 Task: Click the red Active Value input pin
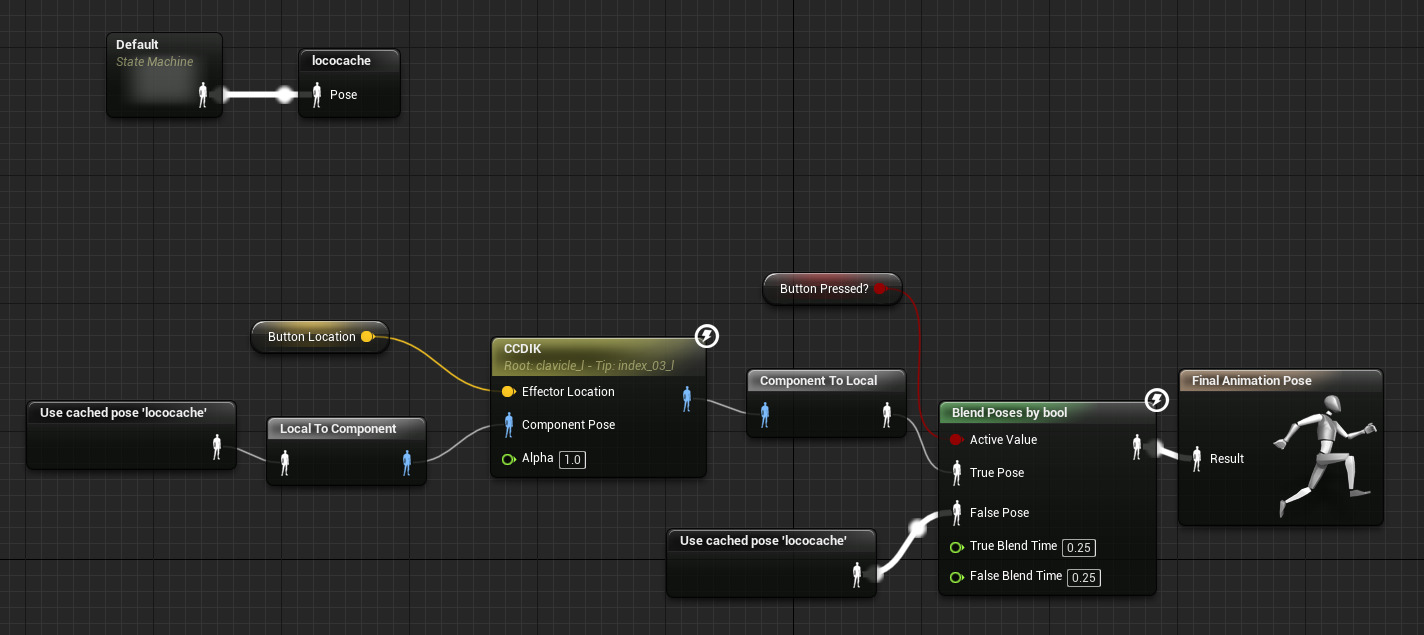956,440
